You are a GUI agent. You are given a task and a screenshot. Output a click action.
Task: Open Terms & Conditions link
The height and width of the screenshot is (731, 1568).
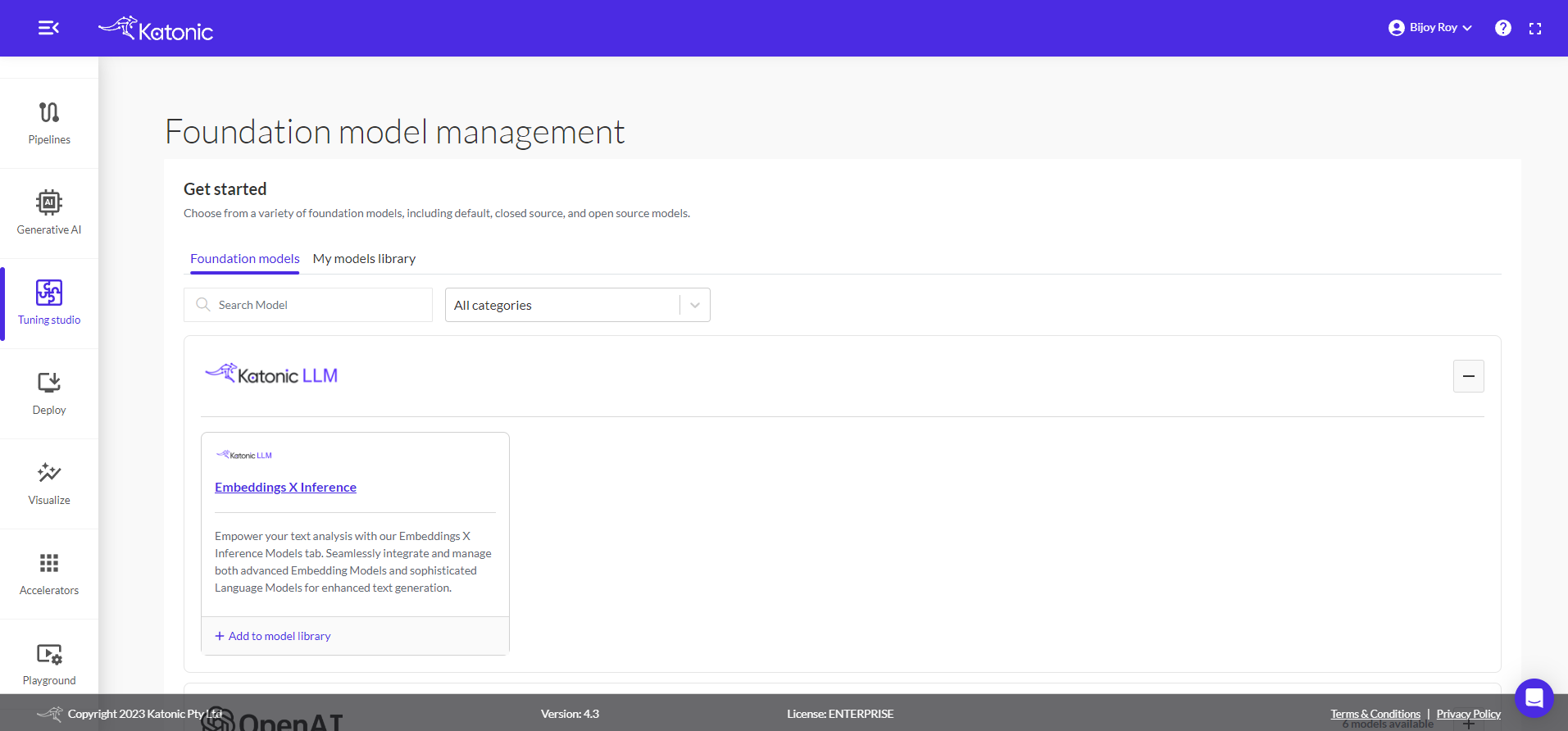coord(1375,714)
